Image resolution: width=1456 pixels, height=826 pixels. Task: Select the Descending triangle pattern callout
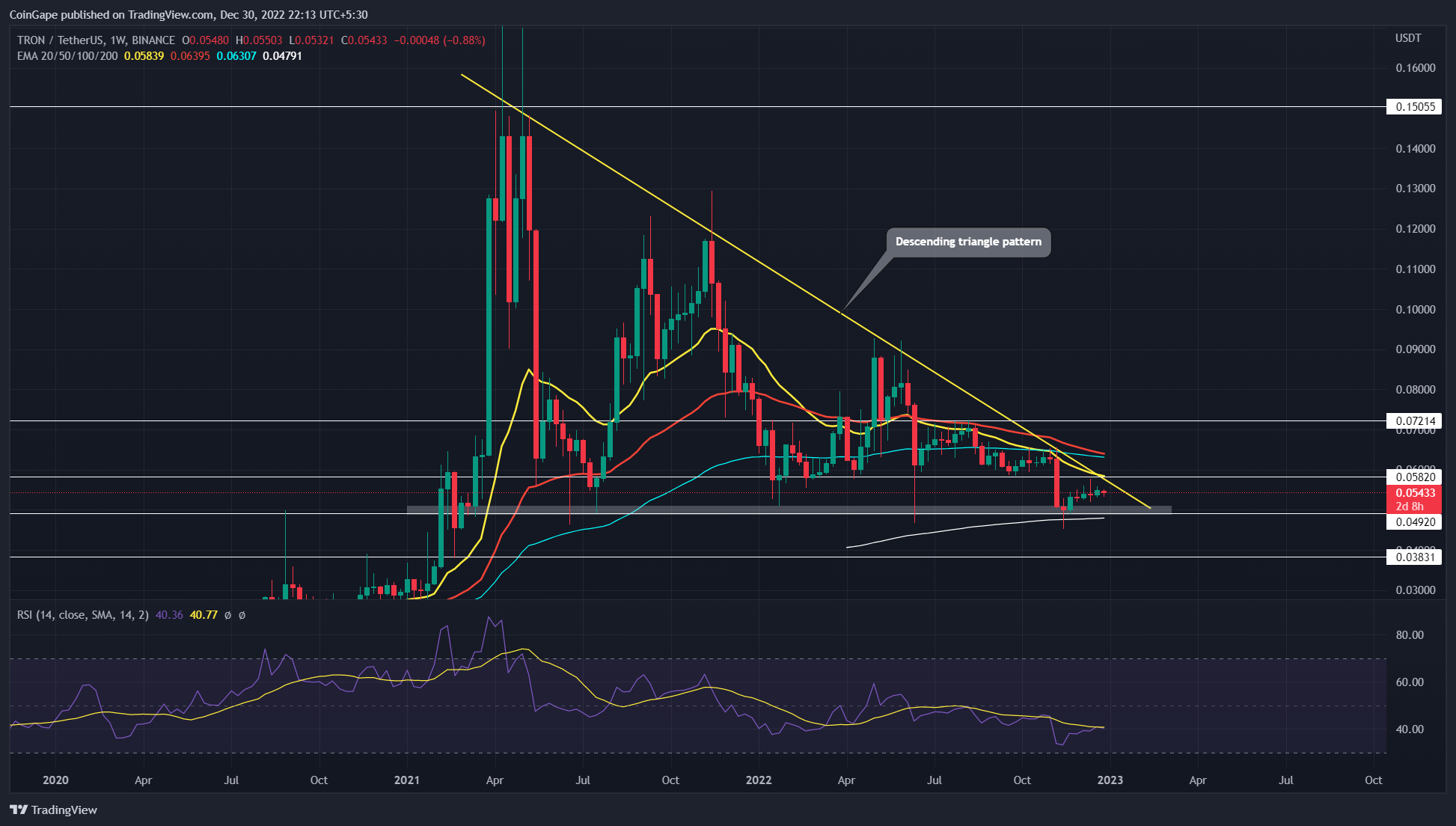tap(968, 242)
